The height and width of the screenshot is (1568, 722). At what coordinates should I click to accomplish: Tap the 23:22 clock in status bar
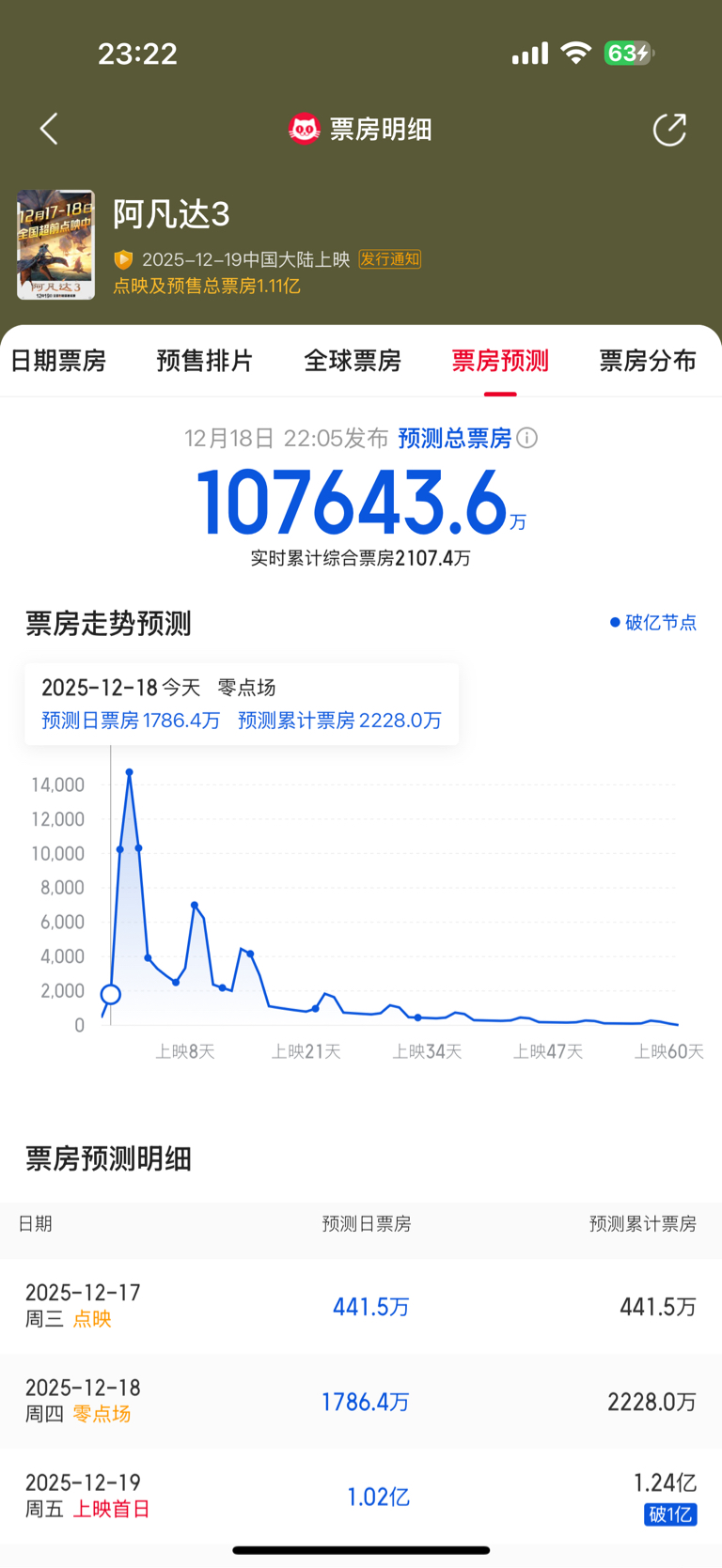point(137,54)
